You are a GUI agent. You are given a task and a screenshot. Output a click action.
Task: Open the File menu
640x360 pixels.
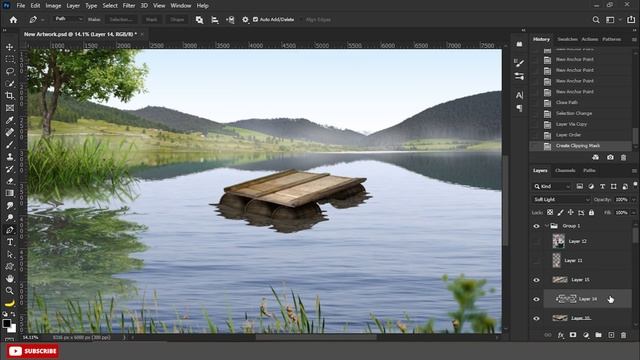point(21,6)
